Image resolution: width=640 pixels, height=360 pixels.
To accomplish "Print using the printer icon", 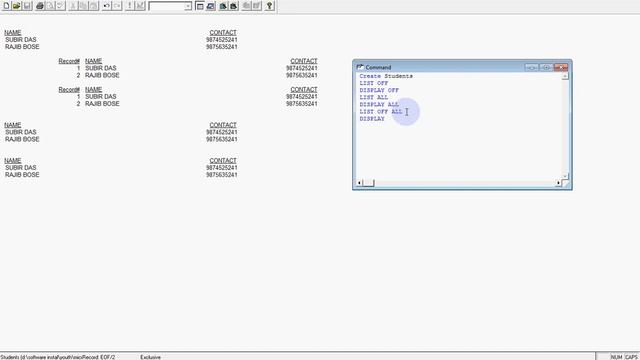I will pos(40,6).
